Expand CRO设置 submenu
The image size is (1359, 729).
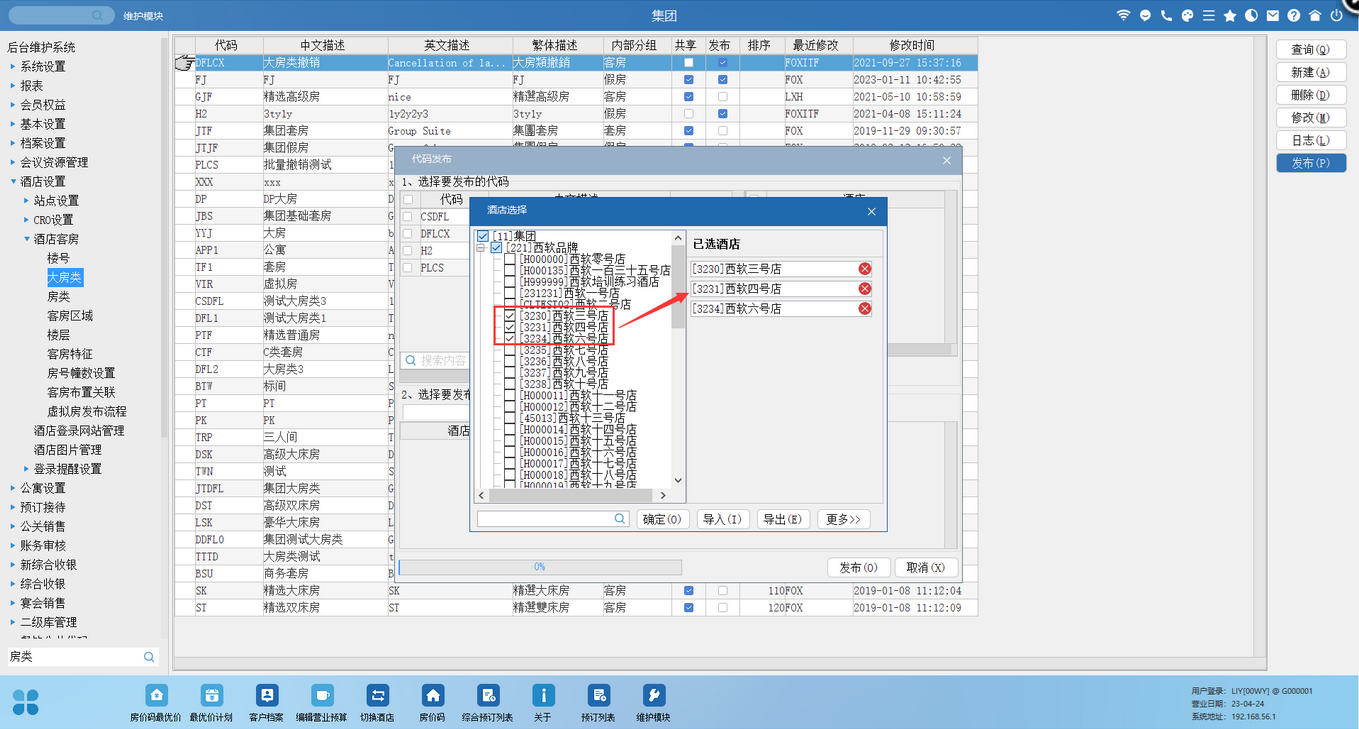pos(26,220)
